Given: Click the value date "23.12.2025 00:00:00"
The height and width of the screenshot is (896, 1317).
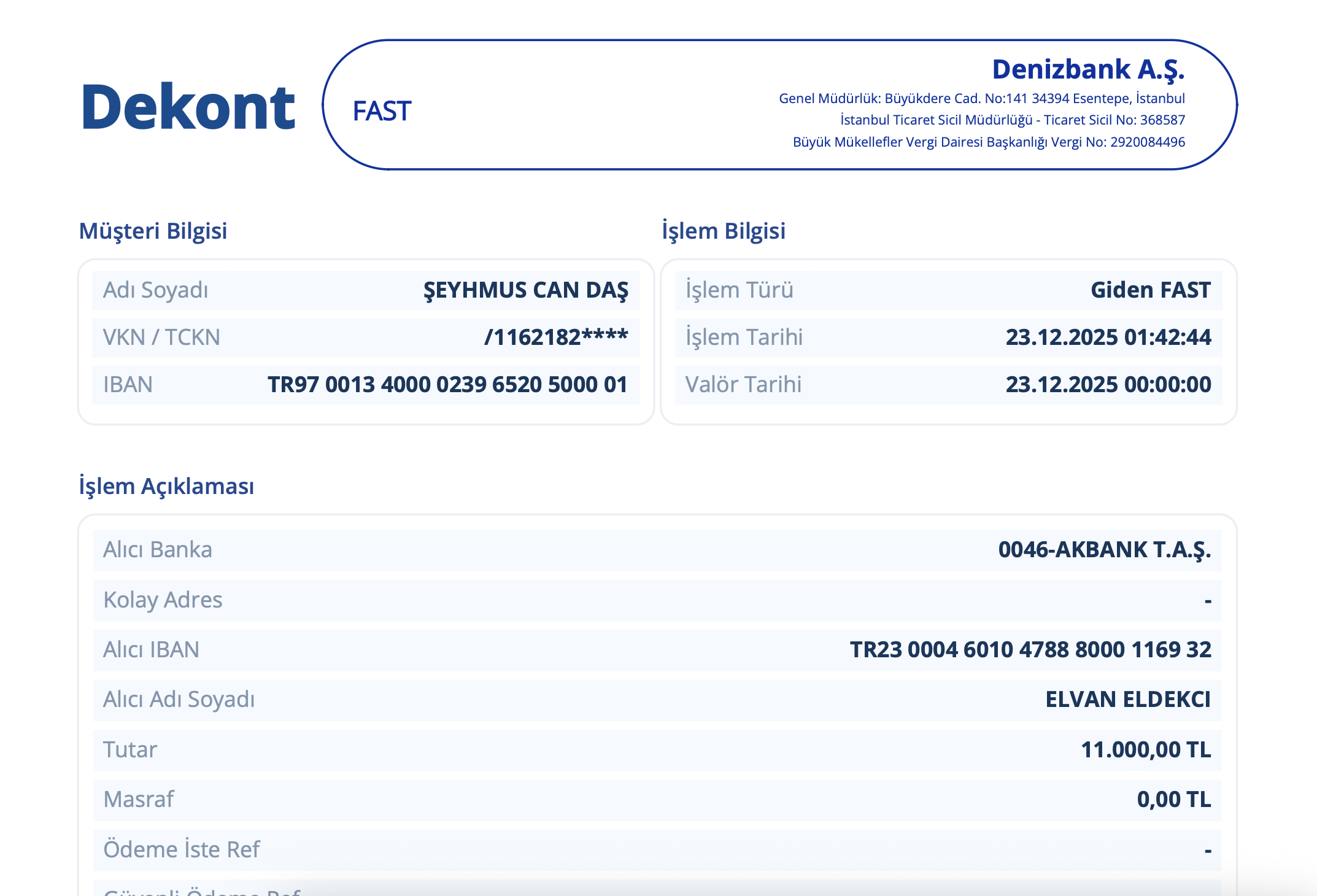Looking at the screenshot, I should coord(1108,385).
